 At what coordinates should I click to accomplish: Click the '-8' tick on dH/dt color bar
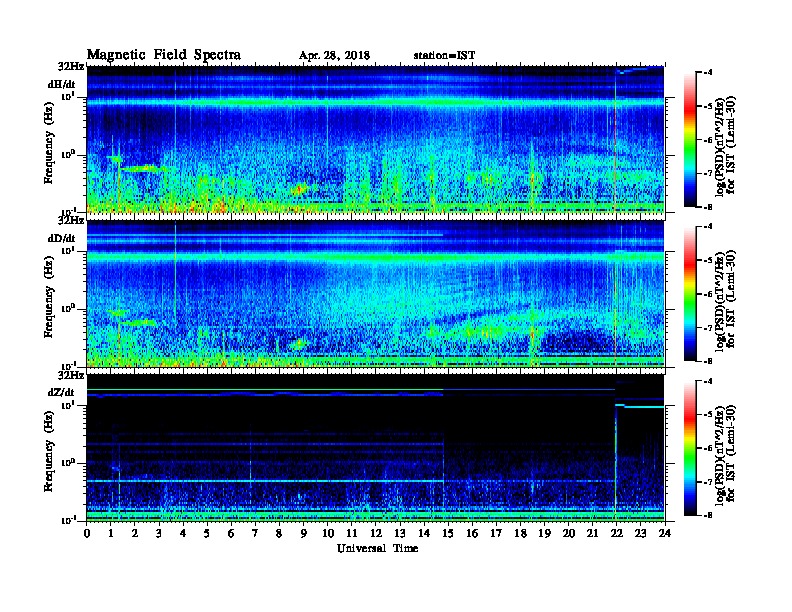click(707, 207)
